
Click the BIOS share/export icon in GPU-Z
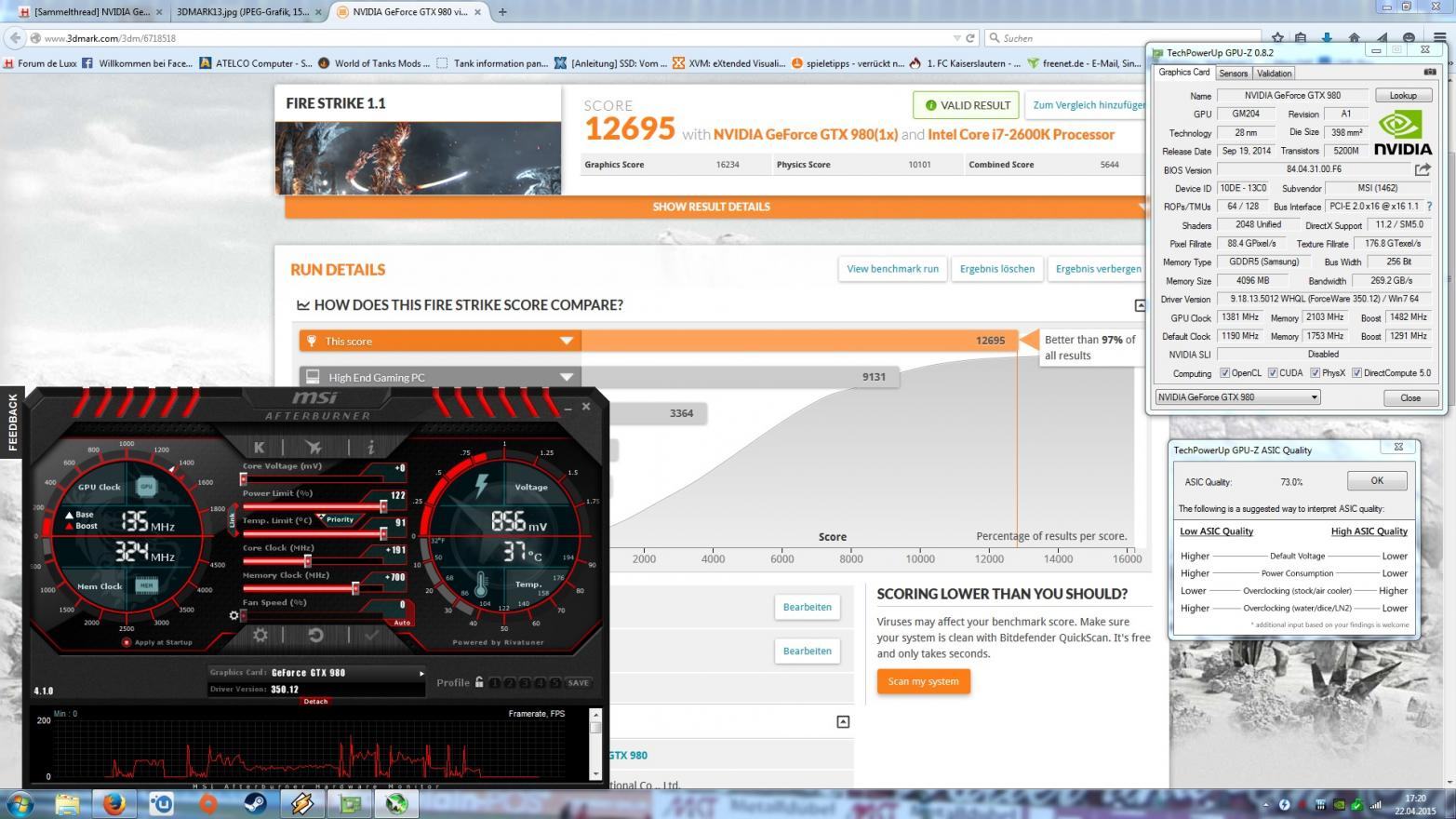(x=1423, y=169)
